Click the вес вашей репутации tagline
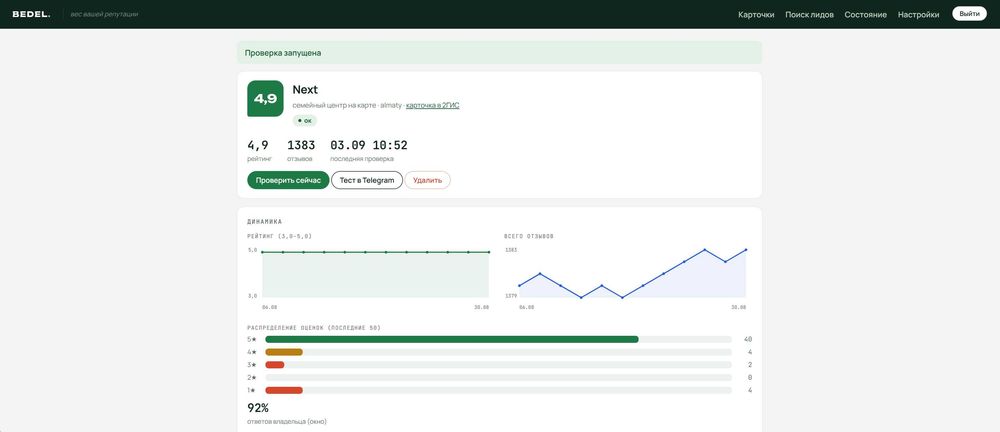 (x=104, y=14)
